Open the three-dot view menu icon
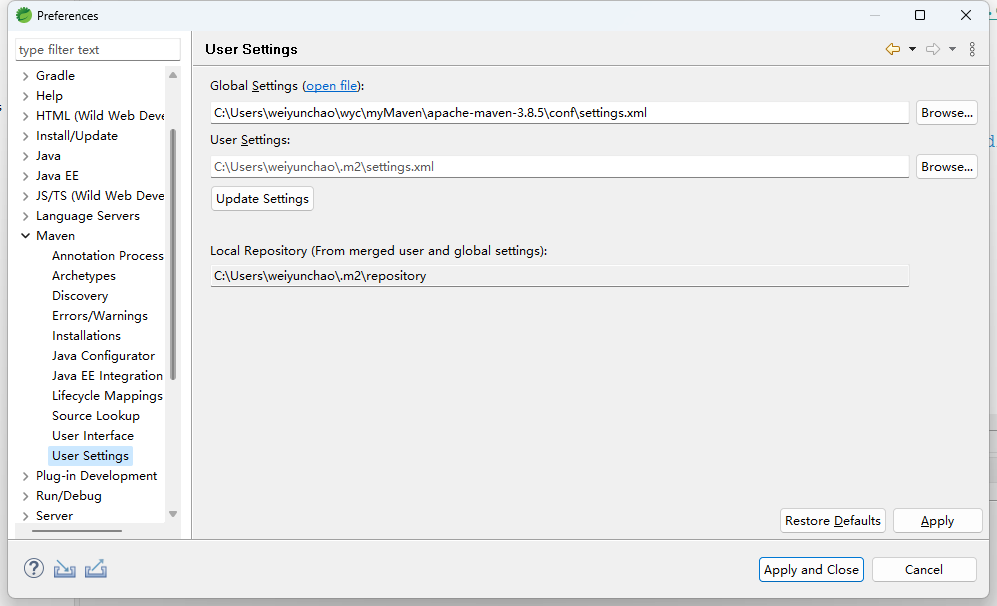This screenshot has height=606, width=997. tap(972, 49)
